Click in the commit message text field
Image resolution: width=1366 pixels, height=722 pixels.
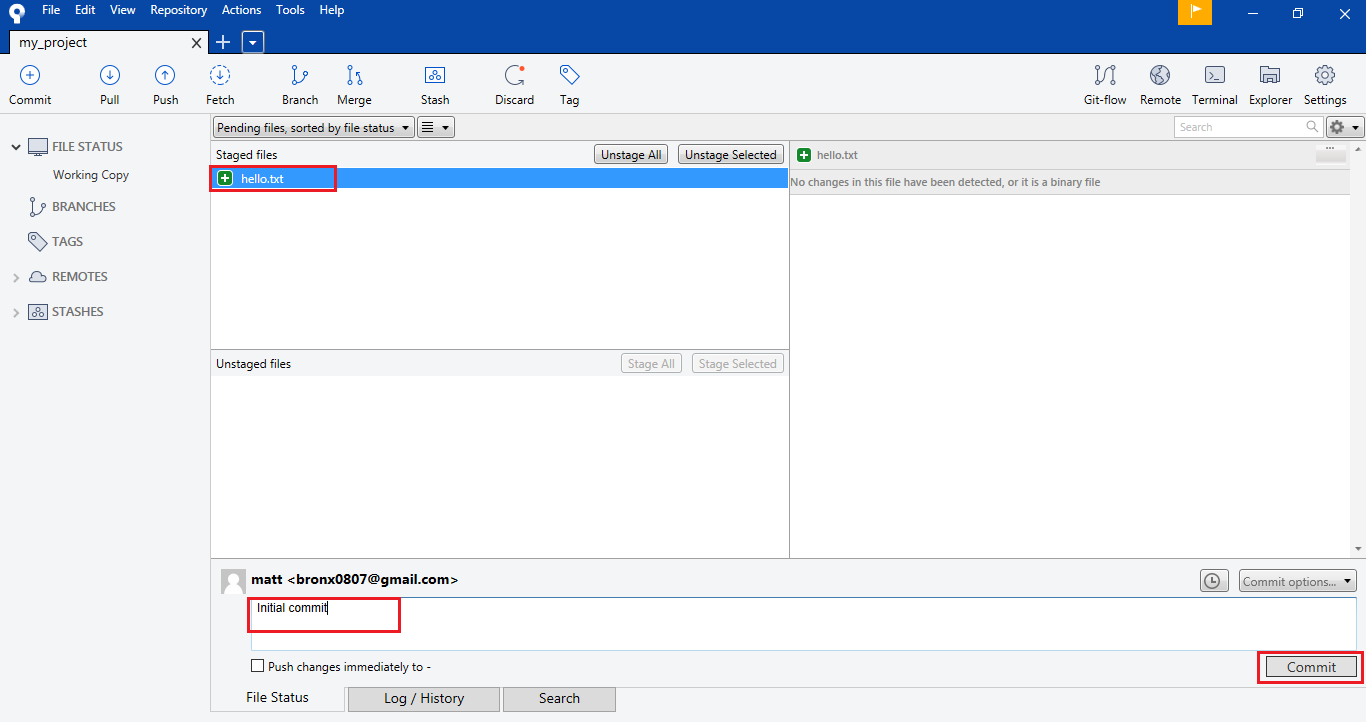pyautogui.click(x=800, y=623)
